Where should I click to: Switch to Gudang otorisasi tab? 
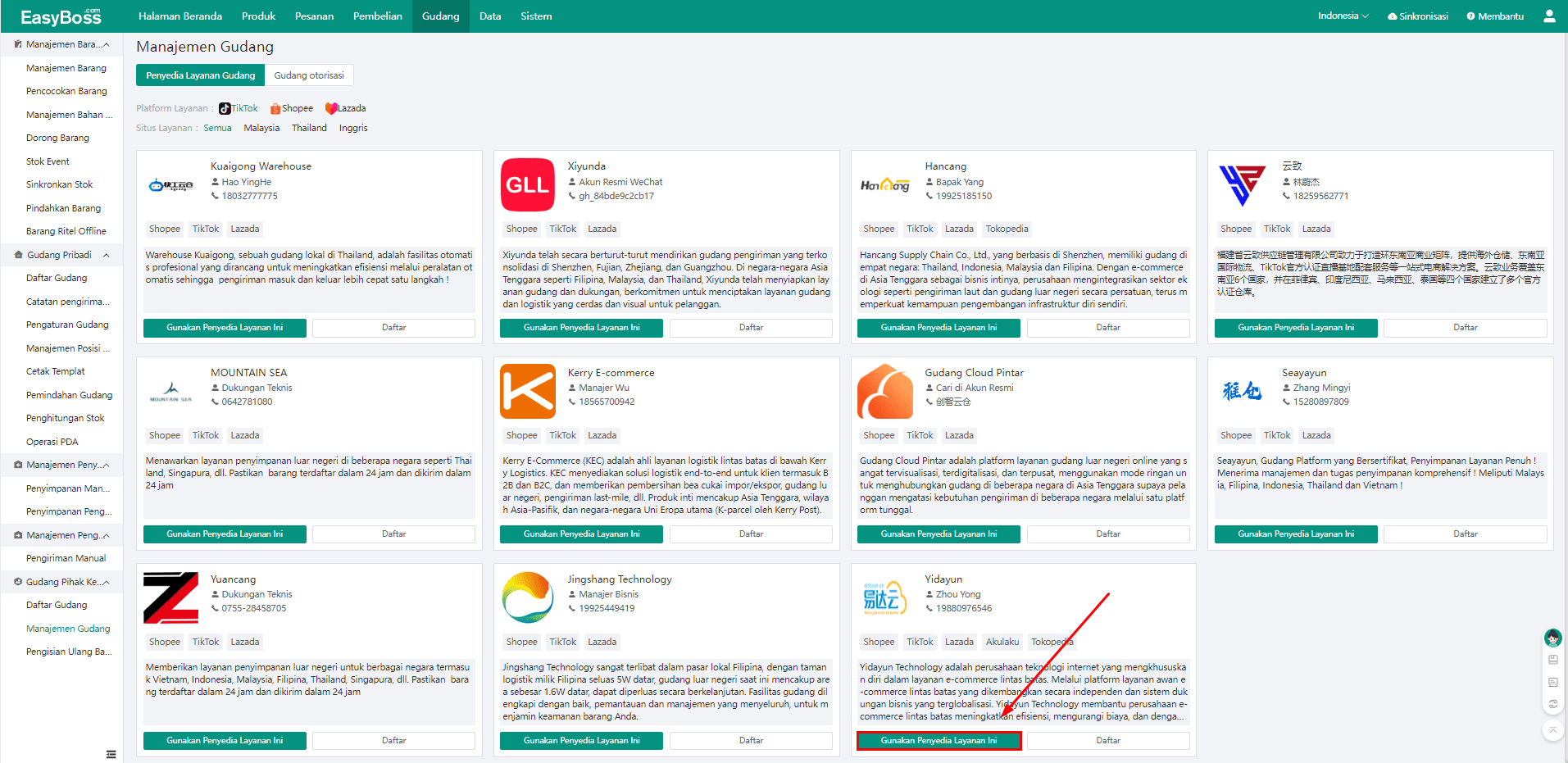[309, 75]
